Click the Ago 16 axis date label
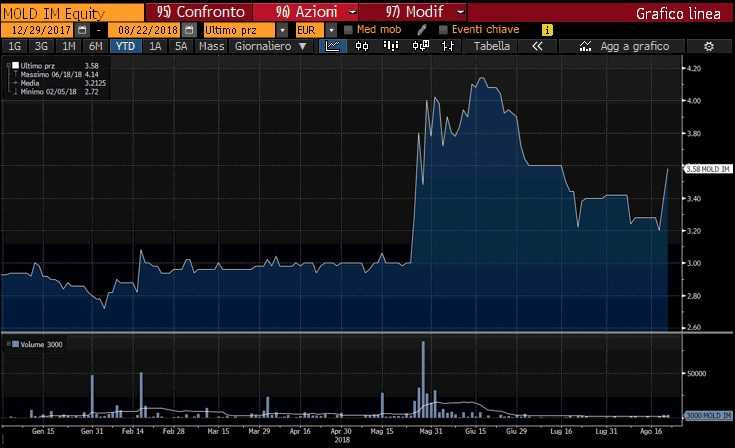This screenshot has width=735, height=448. pyautogui.click(x=651, y=431)
